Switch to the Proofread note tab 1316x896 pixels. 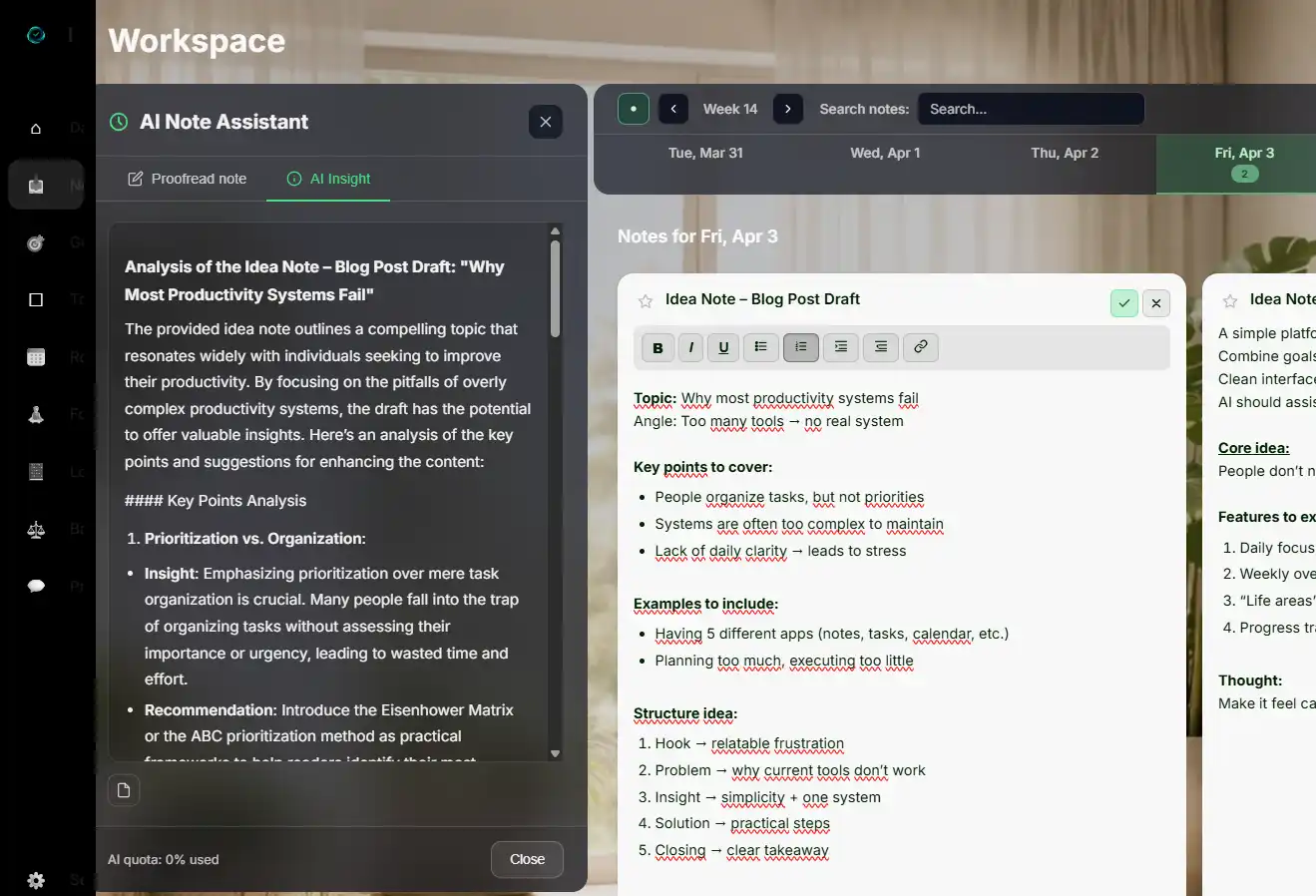click(x=186, y=179)
